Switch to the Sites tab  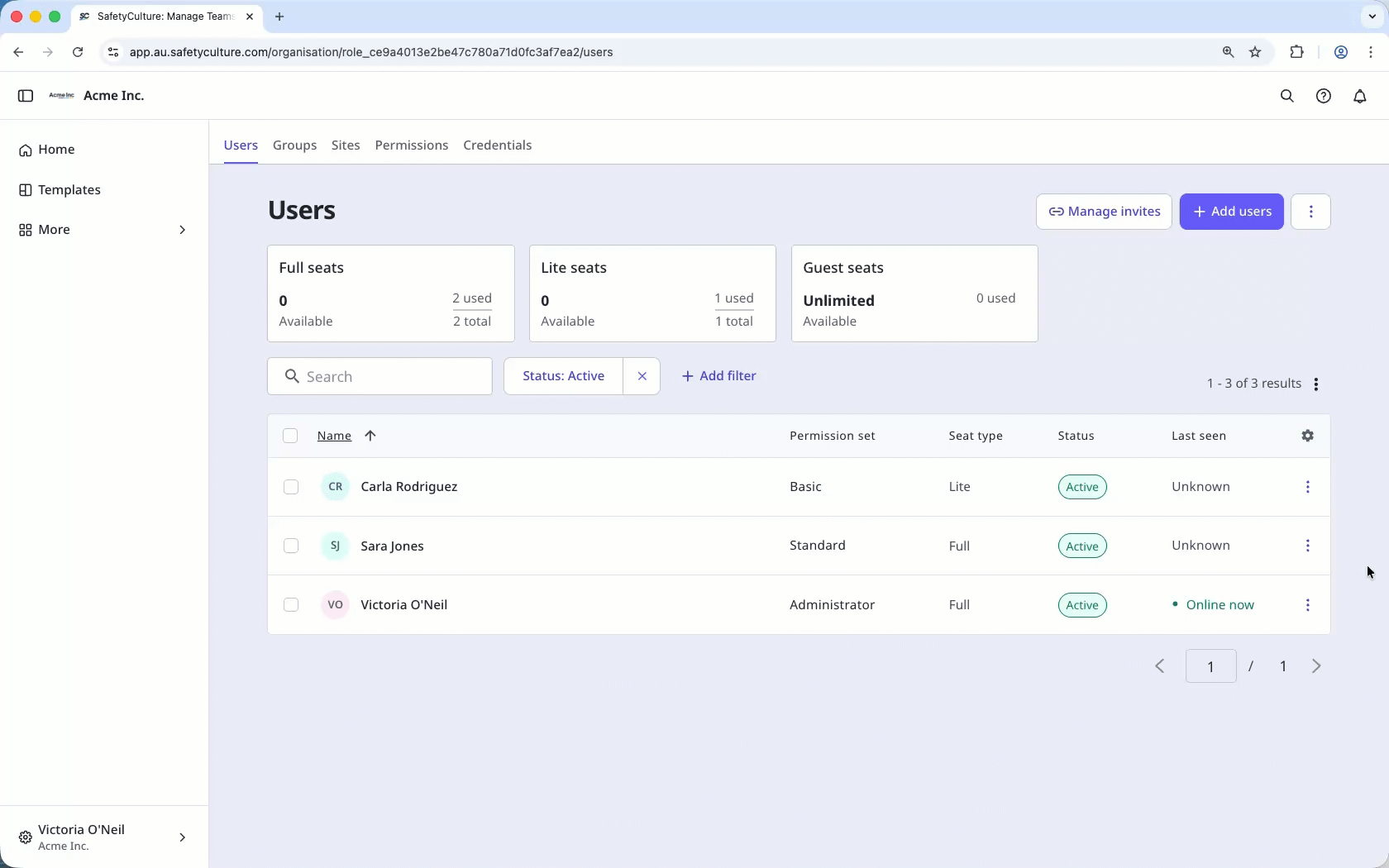[346, 145]
